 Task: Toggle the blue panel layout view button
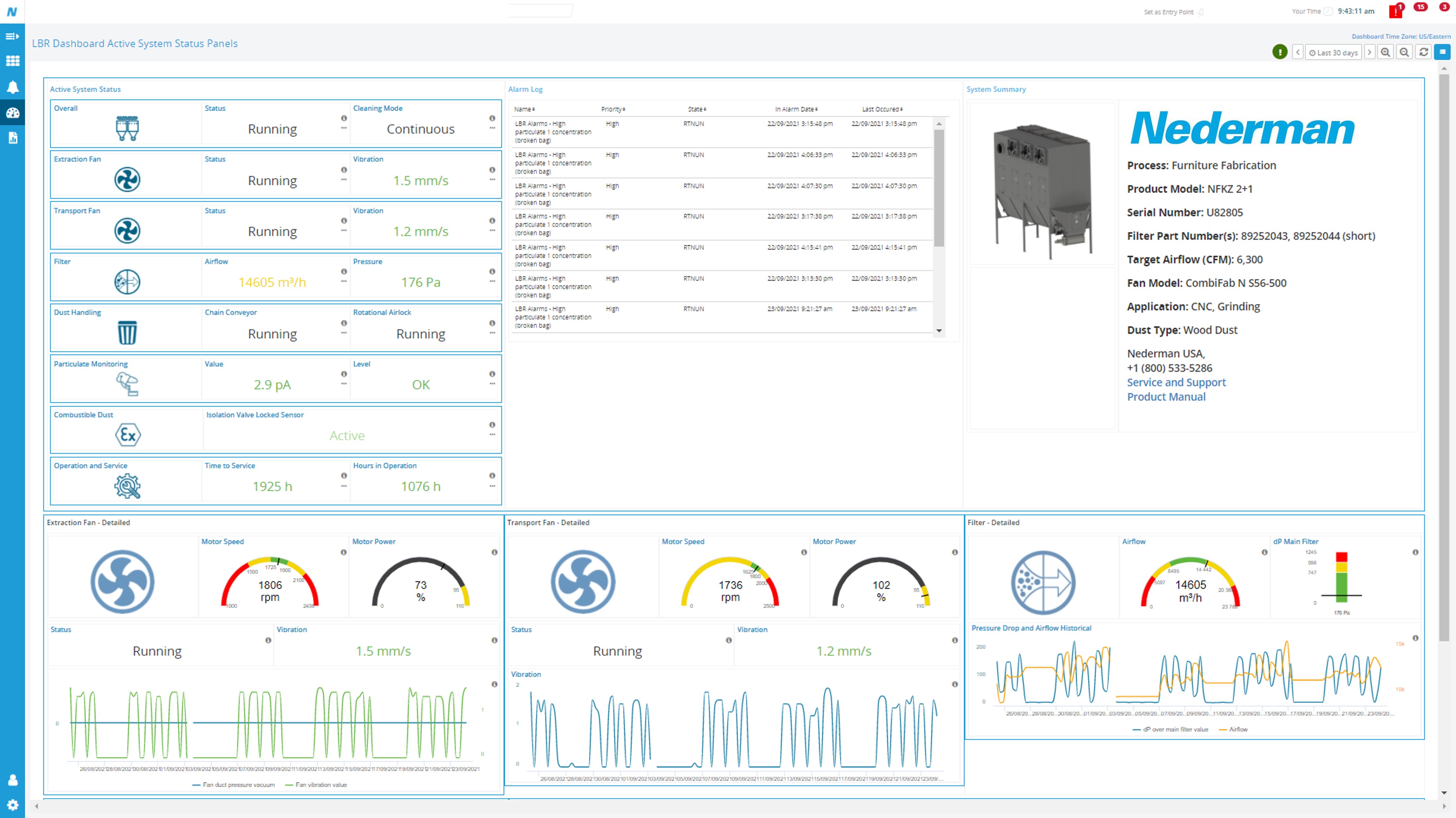(x=1442, y=52)
